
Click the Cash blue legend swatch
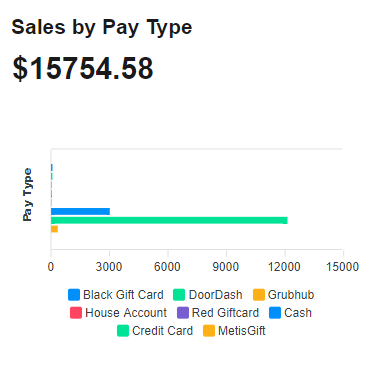coord(275,313)
